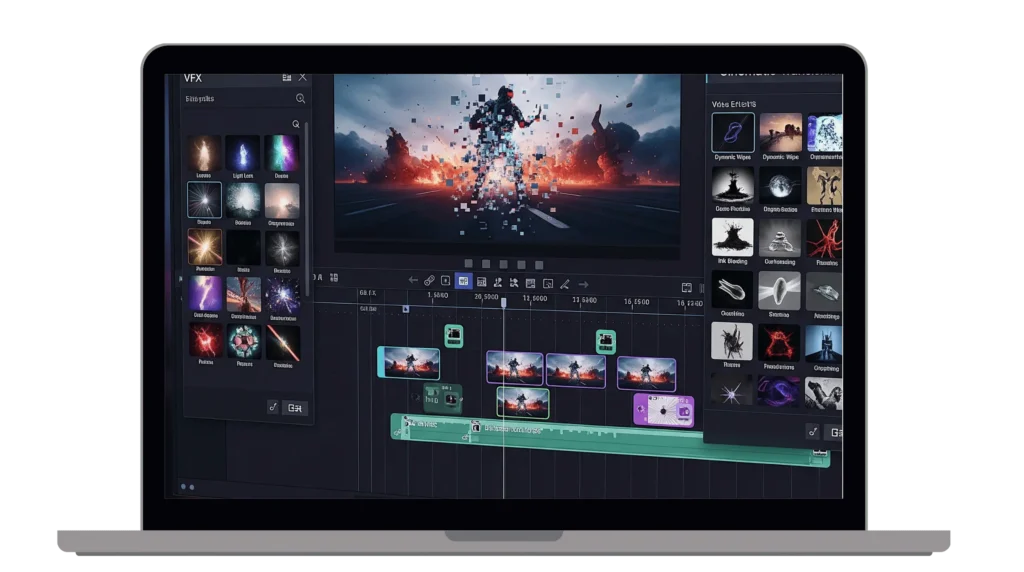Select the first Dynamic Wipe effect thumbnail
The width and height of the screenshot is (1024, 572).
tap(732, 132)
